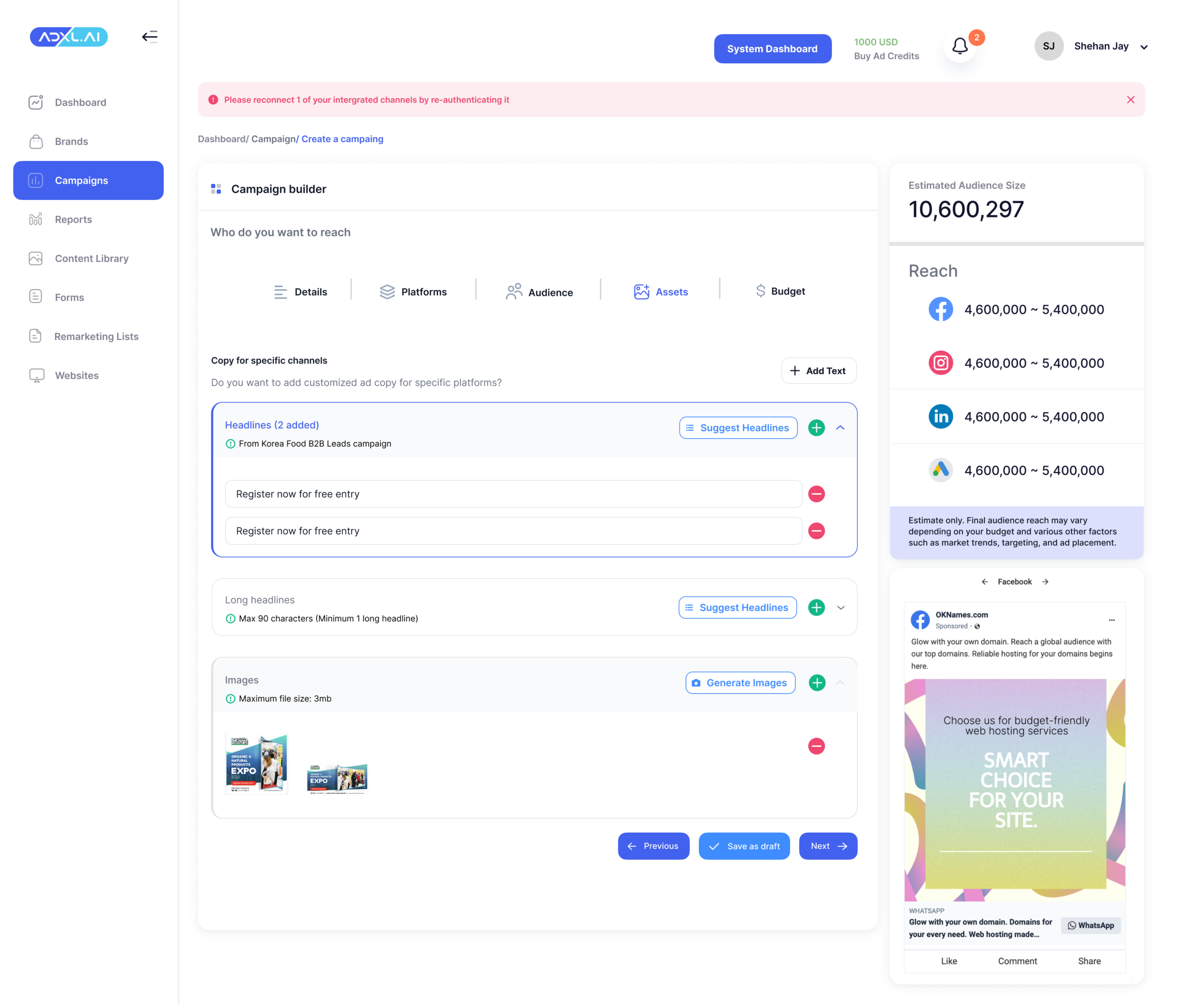The height and width of the screenshot is (1006, 1204).
Task: Click Generate Images button
Action: click(x=740, y=682)
